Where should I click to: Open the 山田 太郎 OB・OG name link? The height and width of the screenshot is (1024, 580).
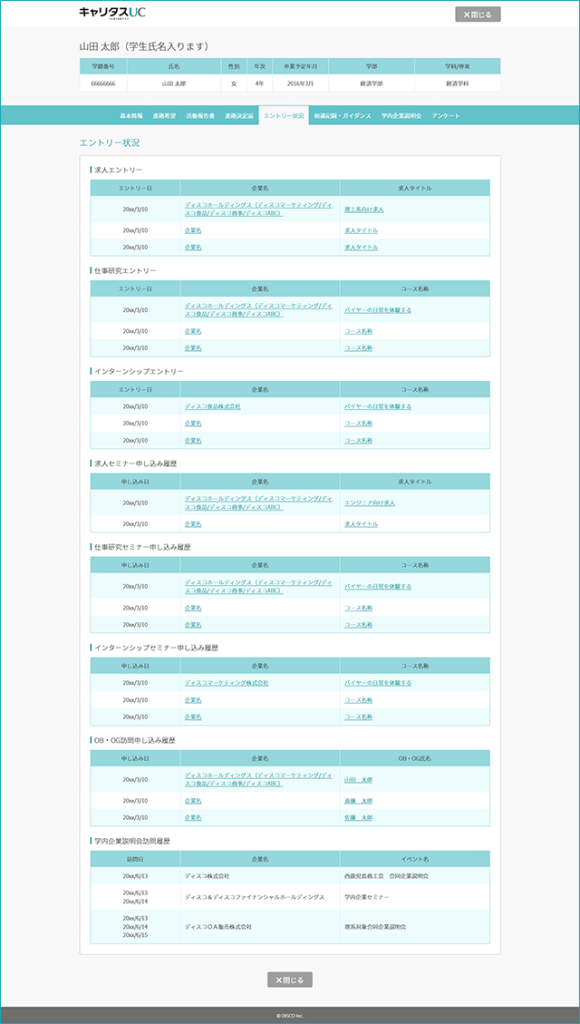point(358,780)
